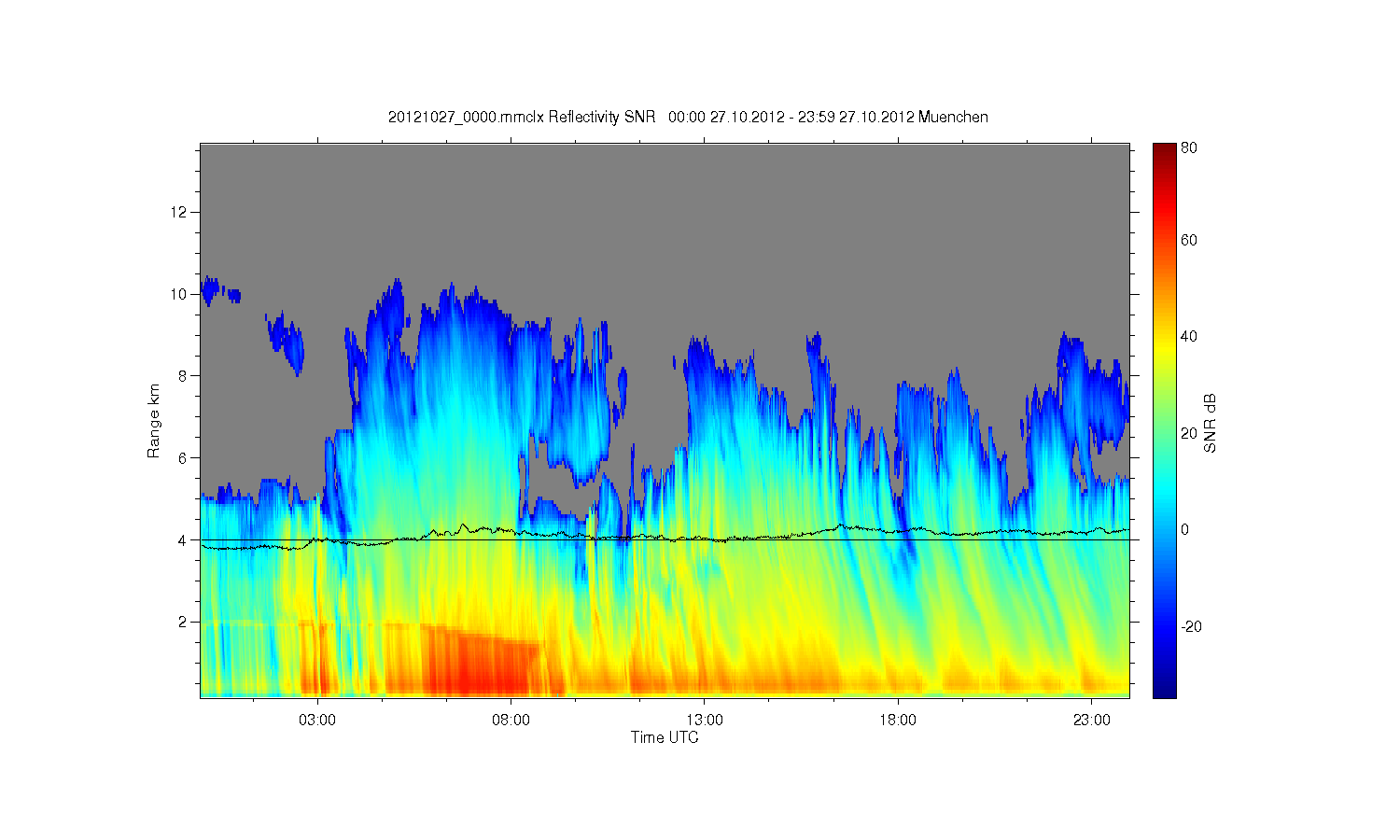Image resolution: width=1400 pixels, height=840 pixels.
Task: Click the 6 km range tick label
Action: coord(183,458)
